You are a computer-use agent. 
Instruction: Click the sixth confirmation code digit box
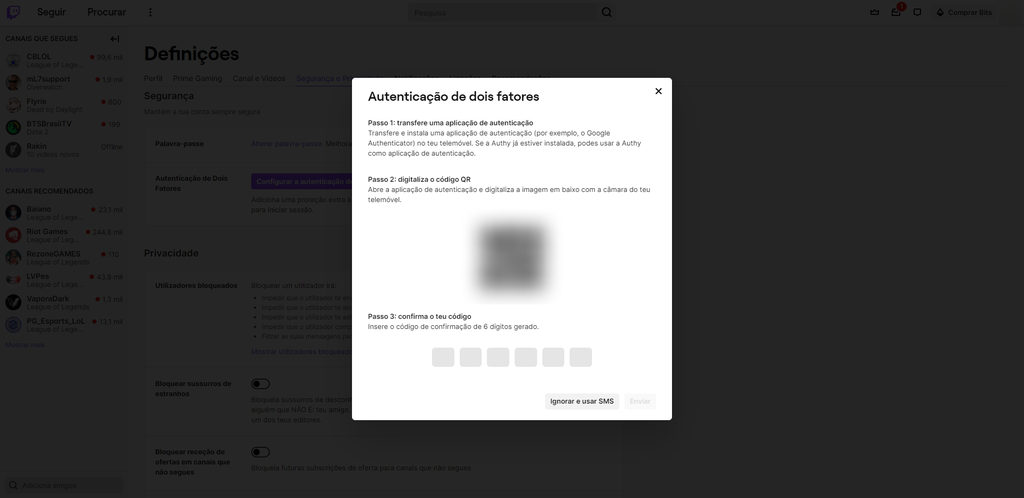[581, 357]
